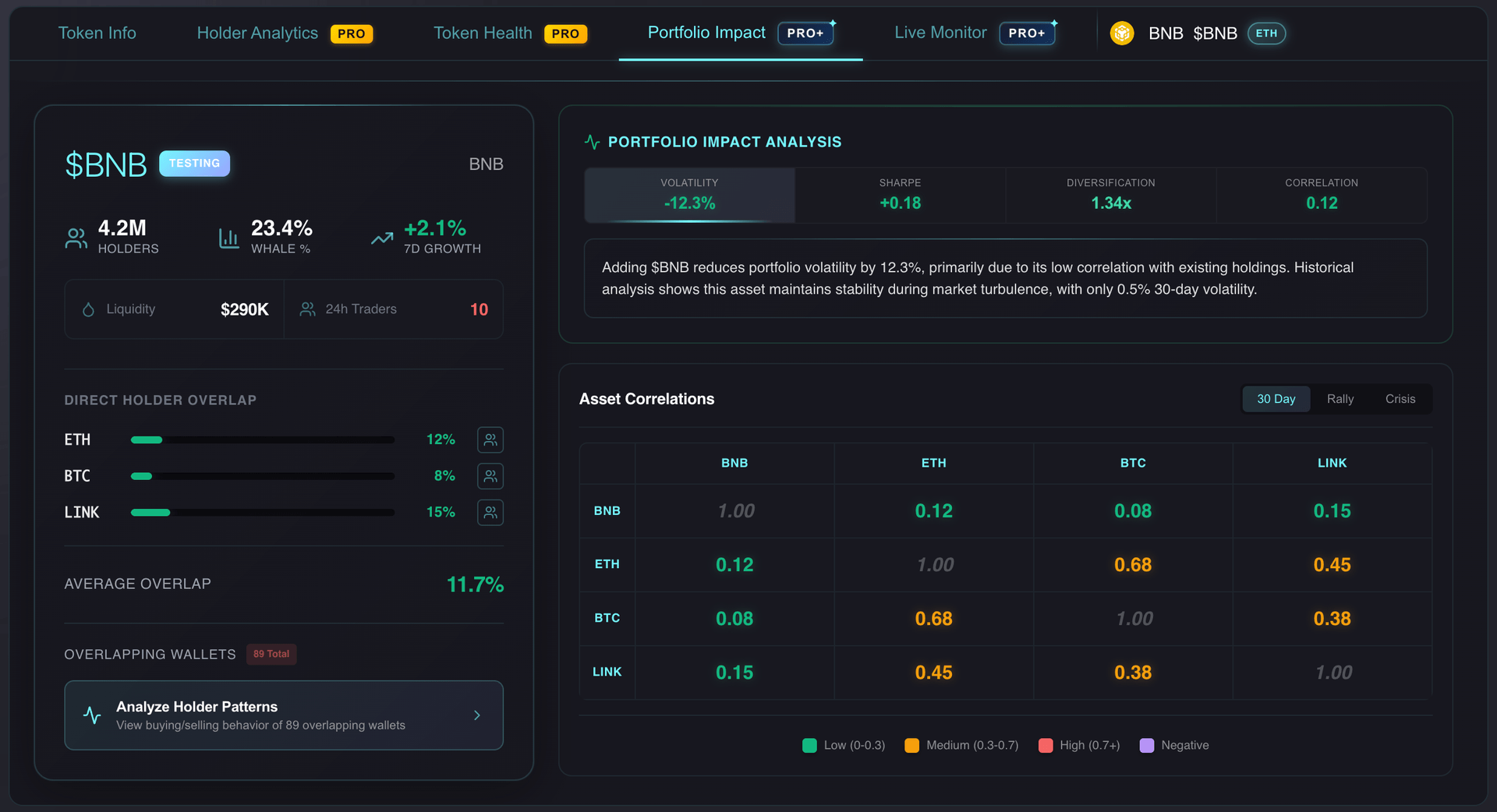Viewport: 1497px width, 812px height.
Task: Select the Sharpe metric card
Action: tap(900, 195)
